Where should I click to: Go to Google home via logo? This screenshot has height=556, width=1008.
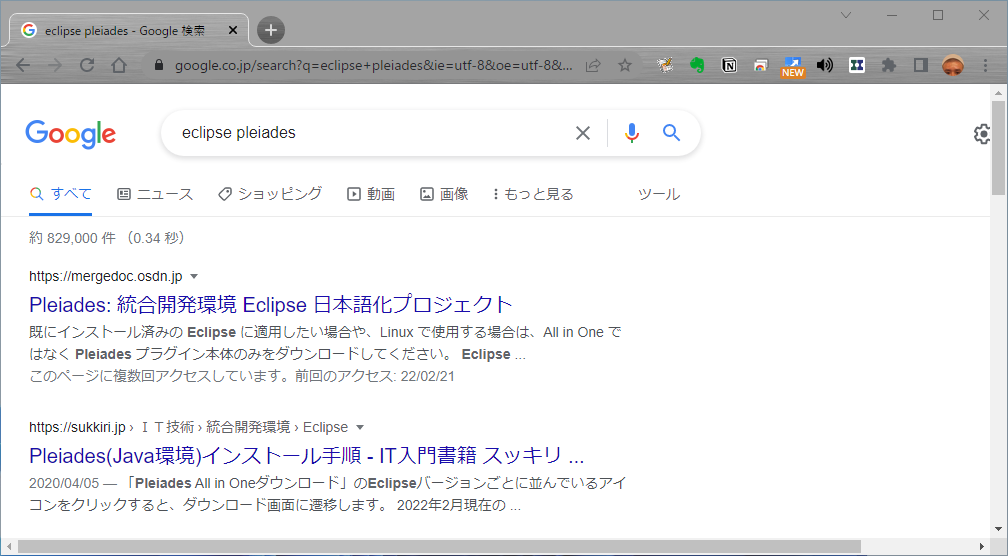71,134
